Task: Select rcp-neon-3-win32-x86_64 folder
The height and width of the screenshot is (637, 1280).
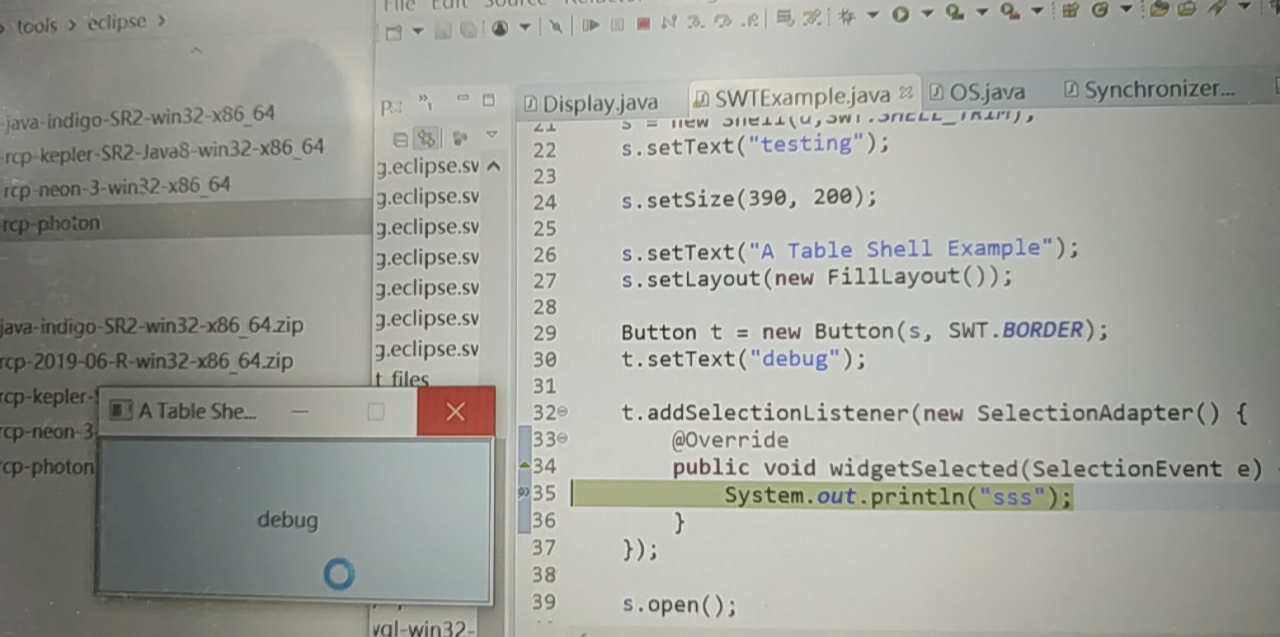Action: (116, 186)
